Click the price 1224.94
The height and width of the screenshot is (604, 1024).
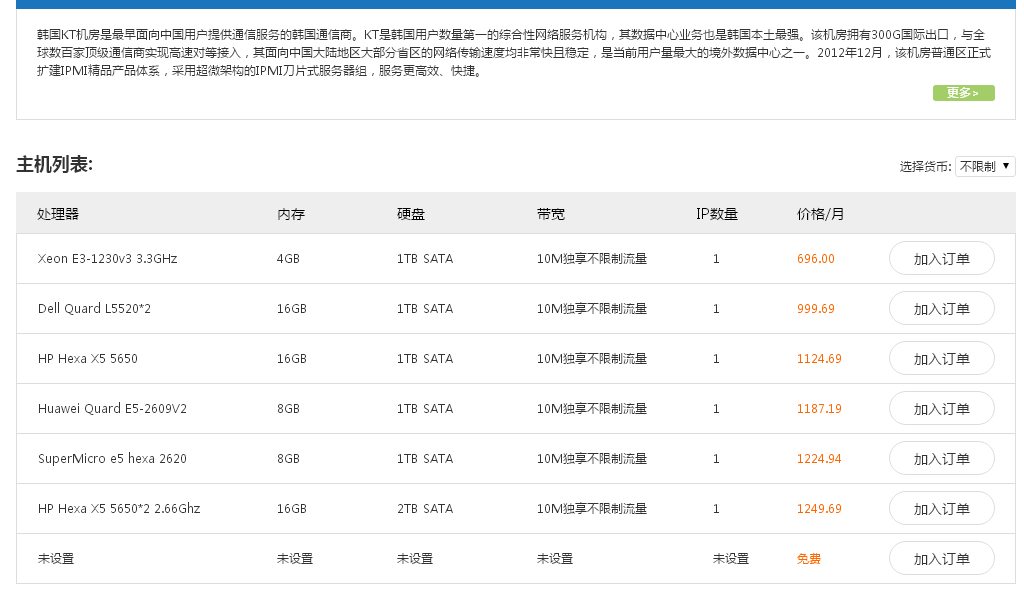pyautogui.click(x=819, y=458)
